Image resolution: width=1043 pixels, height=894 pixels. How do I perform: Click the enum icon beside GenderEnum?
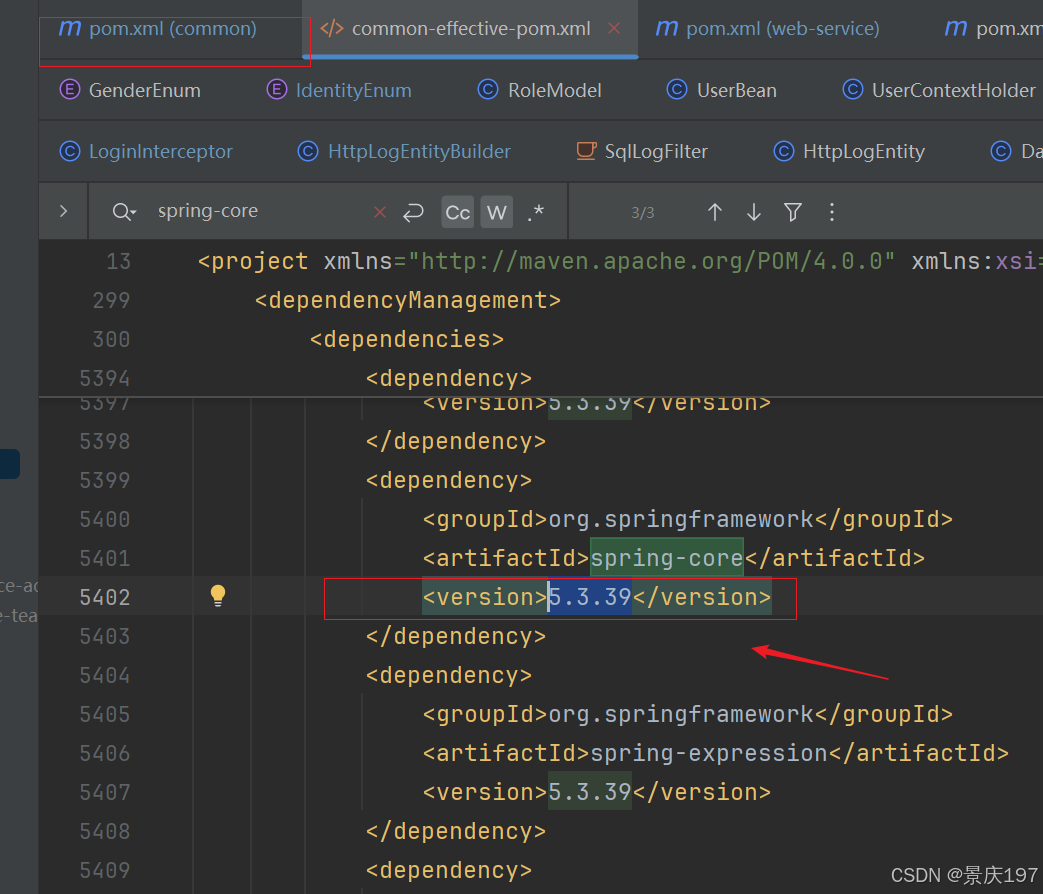(69, 90)
